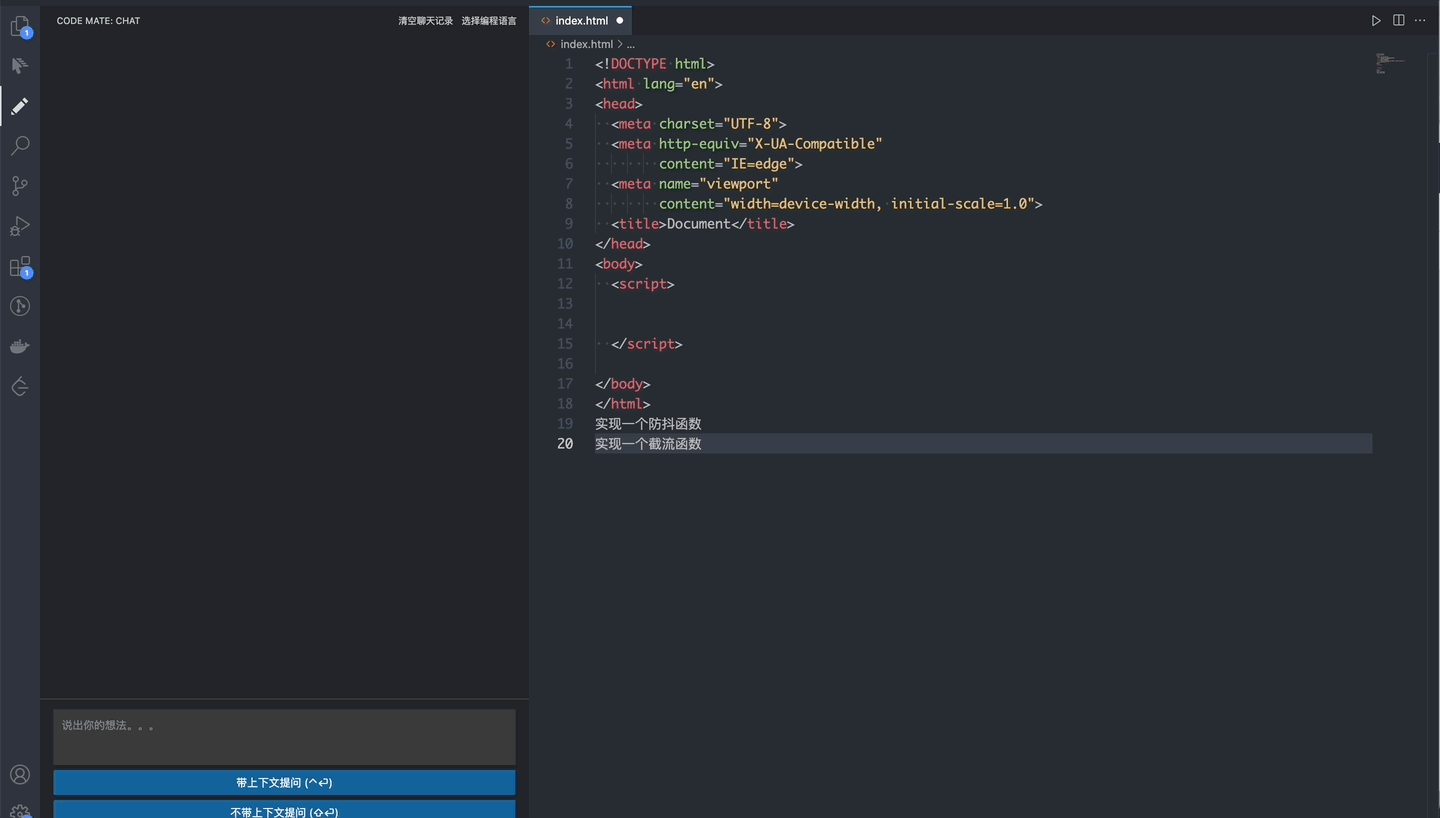Click line number 1 in gutter
The height and width of the screenshot is (818, 1440).
(x=569, y=63)
